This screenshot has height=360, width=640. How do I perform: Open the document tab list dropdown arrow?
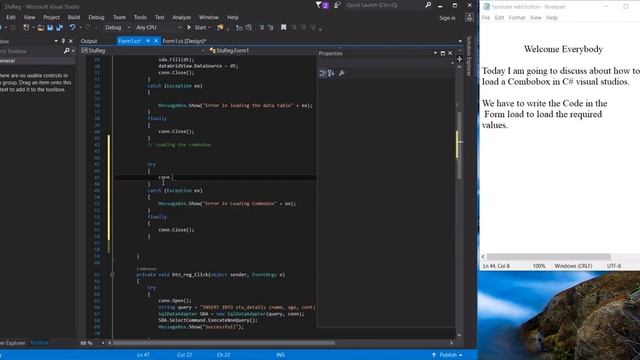pyautogui.click(x=460, y=41)
